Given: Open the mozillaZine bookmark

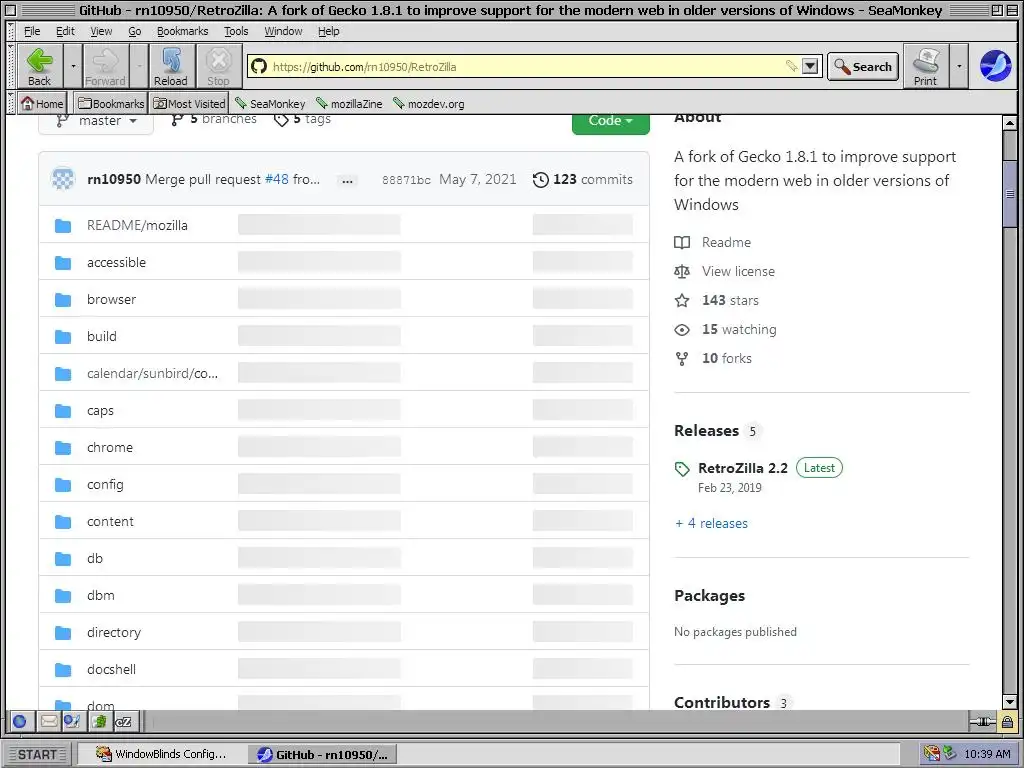Looking at the screenshot, I should point(349,103).
